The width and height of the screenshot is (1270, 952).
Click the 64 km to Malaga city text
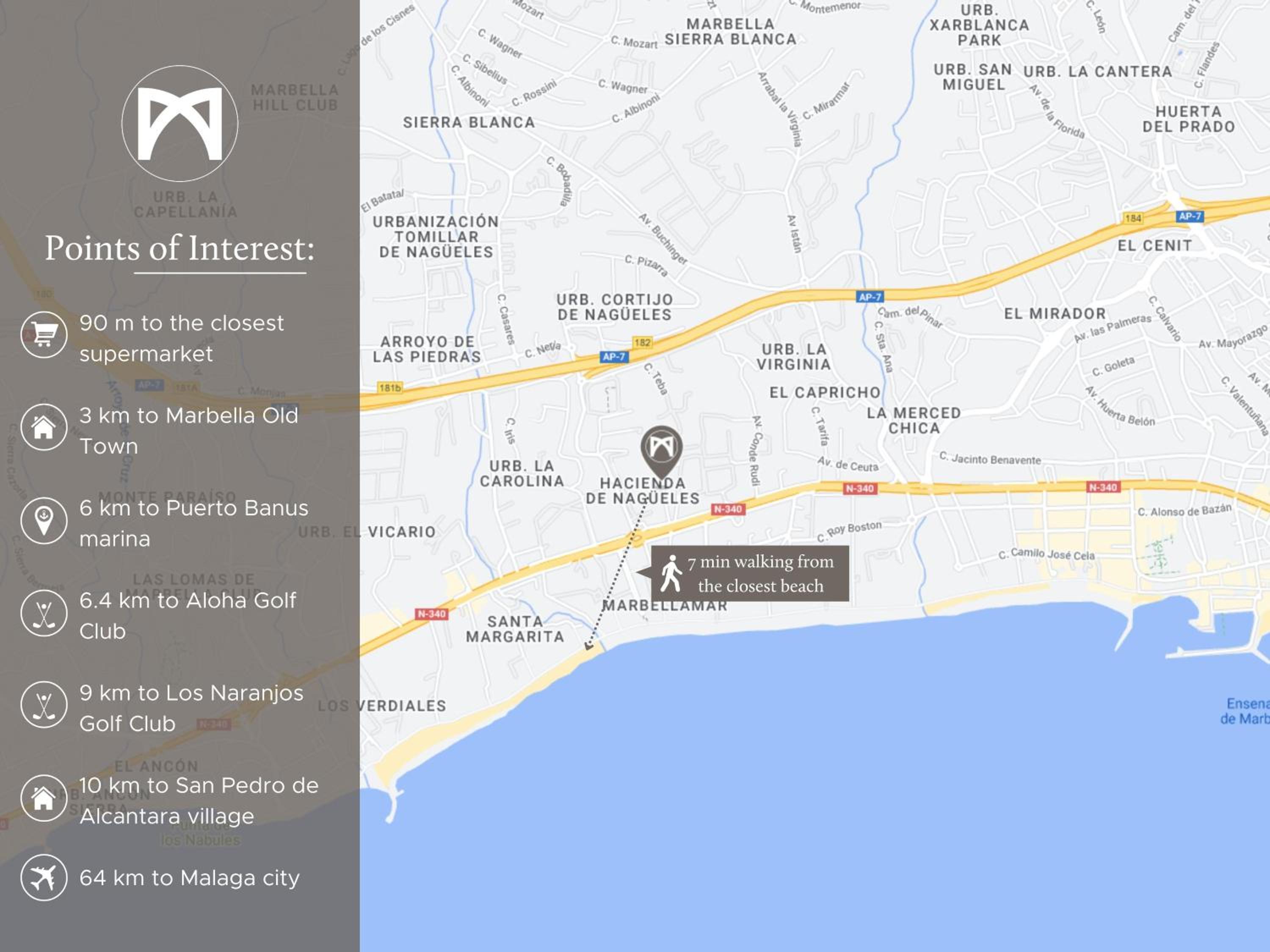pyautogui.click(x=190, y=878)
